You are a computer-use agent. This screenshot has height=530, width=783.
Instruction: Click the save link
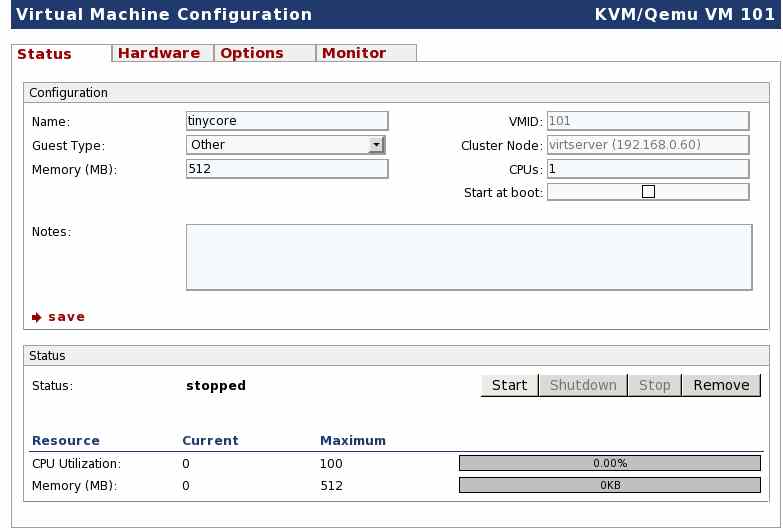pos(66,317)
